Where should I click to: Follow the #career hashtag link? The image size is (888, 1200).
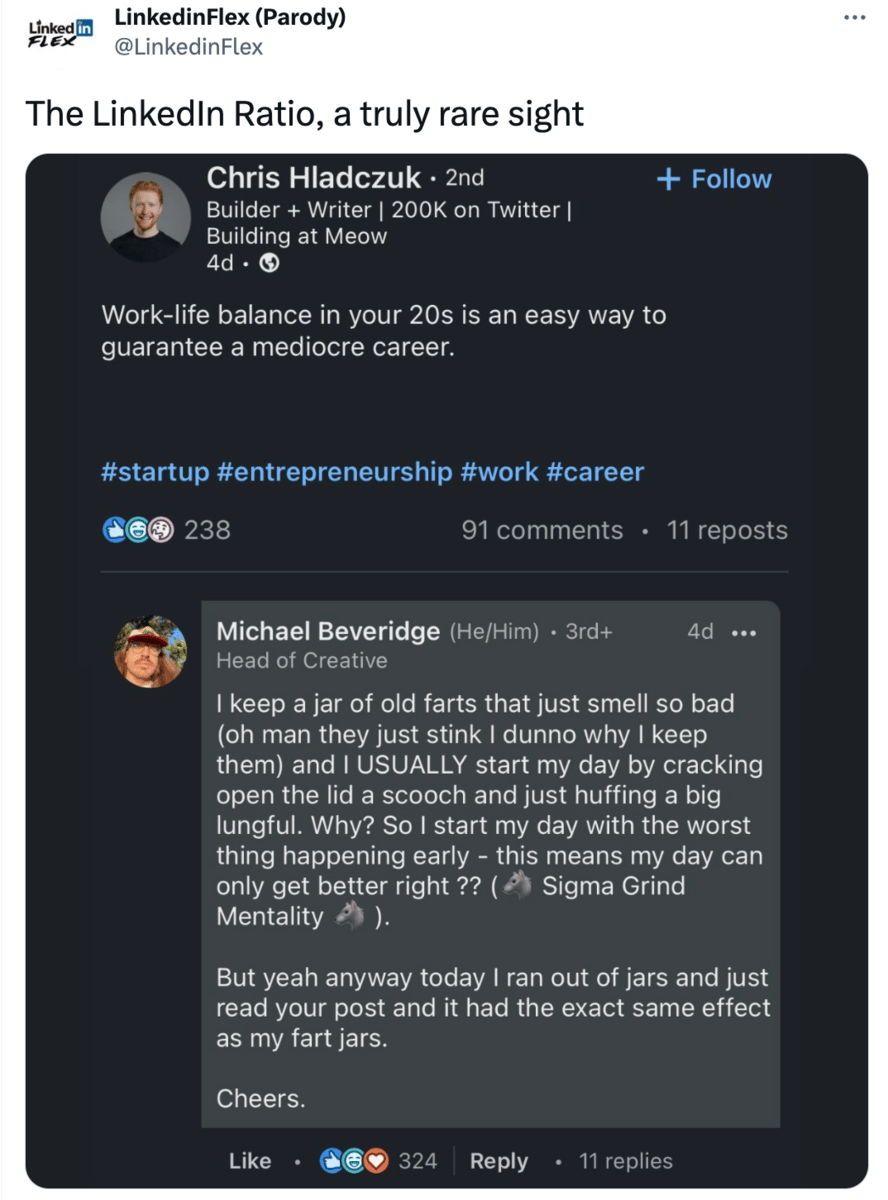coord(595,472)
